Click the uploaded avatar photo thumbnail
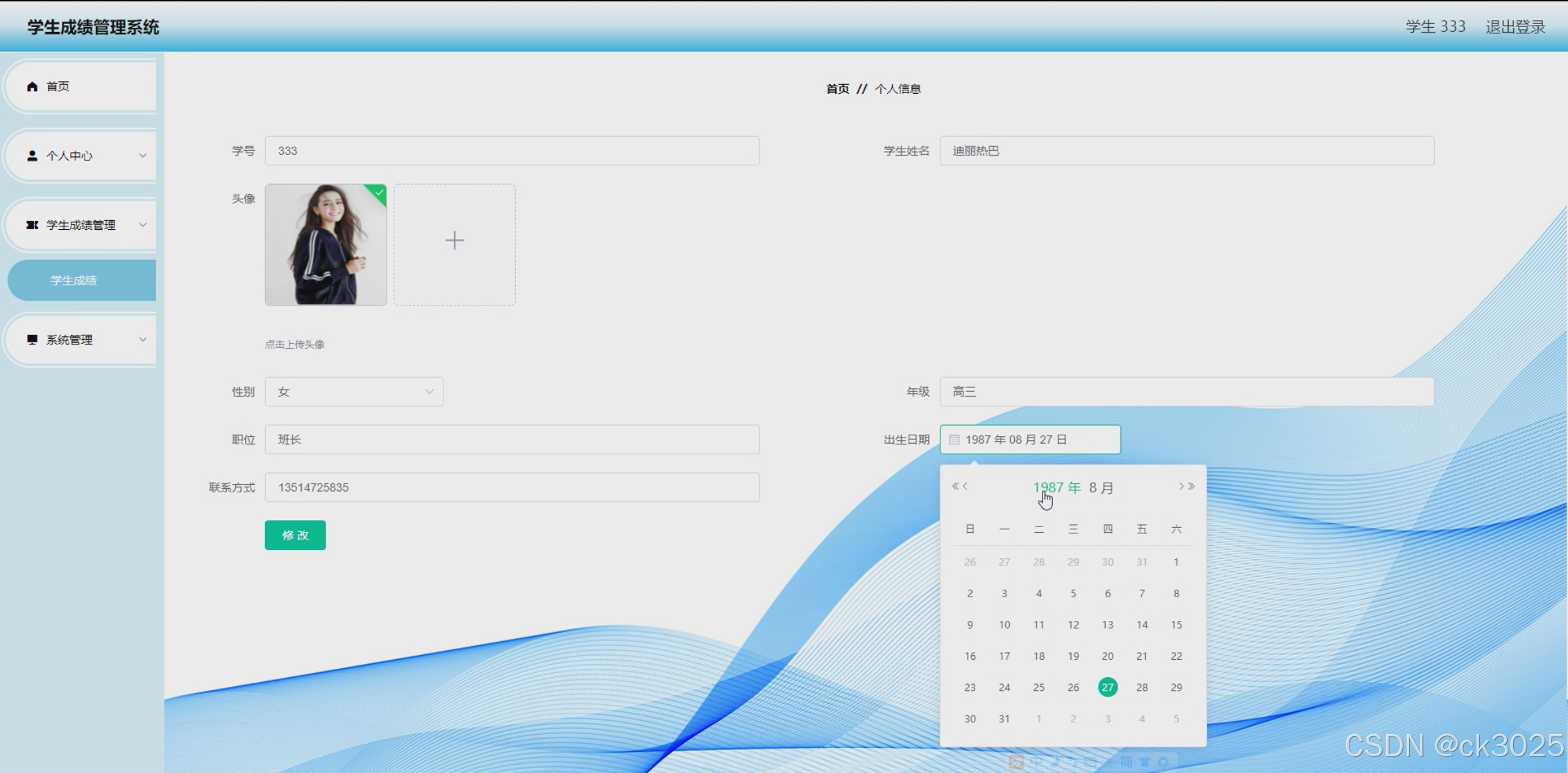This screenshot has width=1568, height=773. 326,244
